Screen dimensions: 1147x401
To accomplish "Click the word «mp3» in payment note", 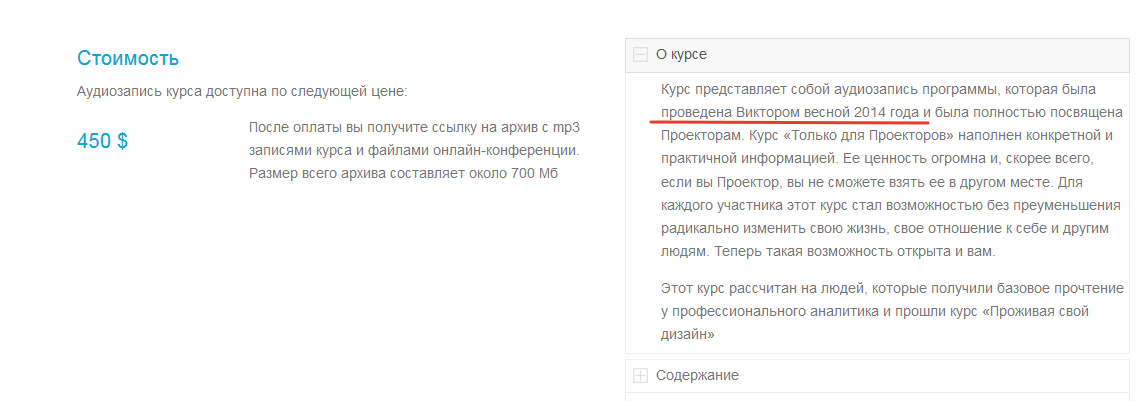I will pos(567,128).
